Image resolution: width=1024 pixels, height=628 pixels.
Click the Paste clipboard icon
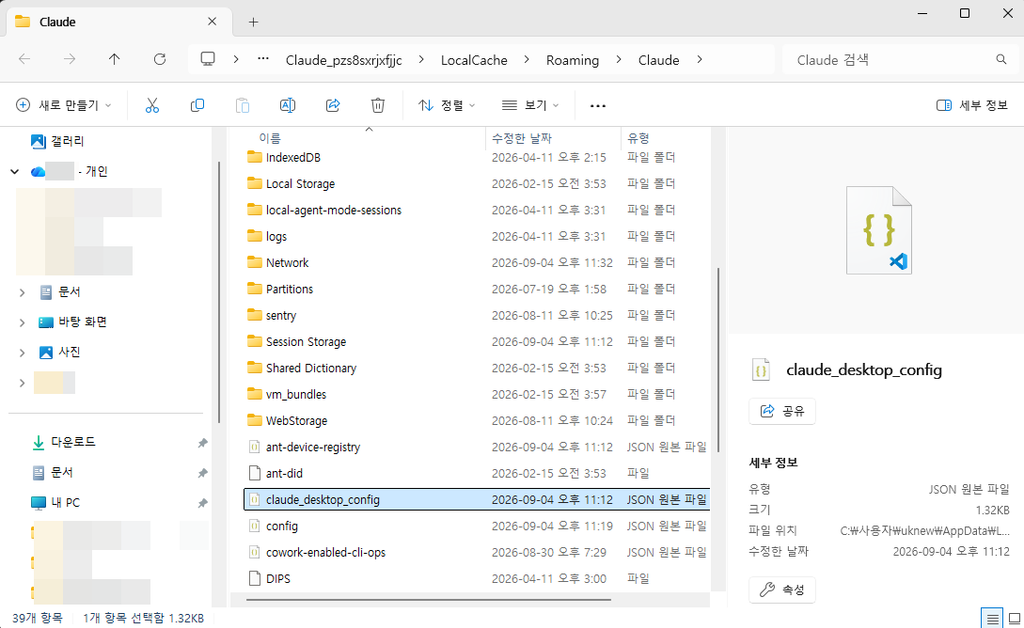click(242, 105)
